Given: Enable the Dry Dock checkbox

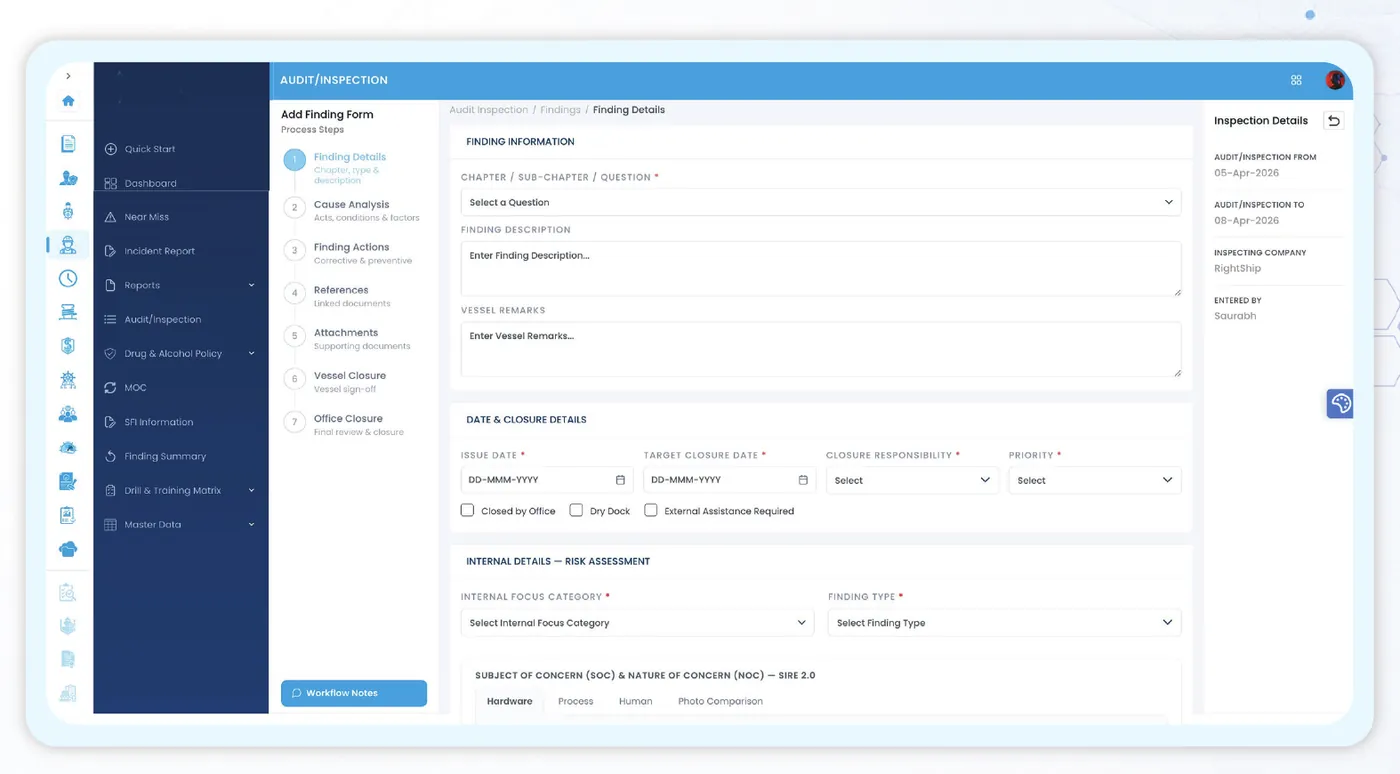Looking at the screenshot, I should tap(576, 510).
